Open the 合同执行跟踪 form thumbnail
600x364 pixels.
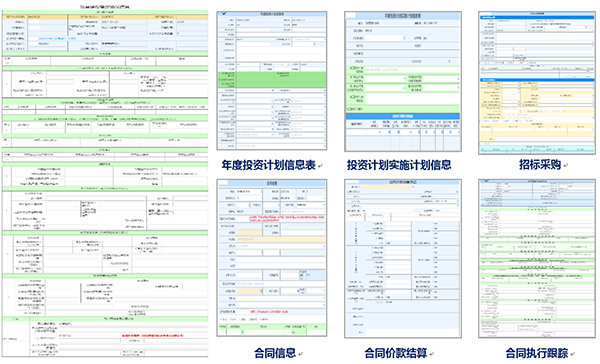tap(536, 258)
